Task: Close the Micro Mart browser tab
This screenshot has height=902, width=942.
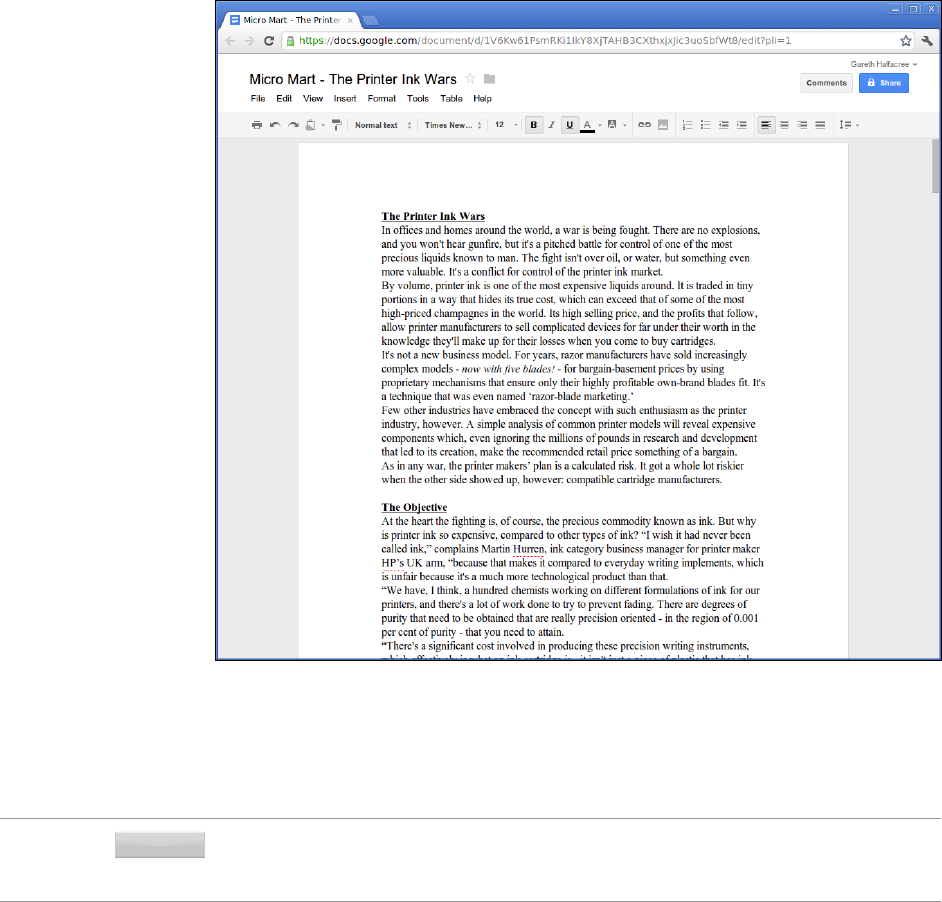Action: click(350, 20)
